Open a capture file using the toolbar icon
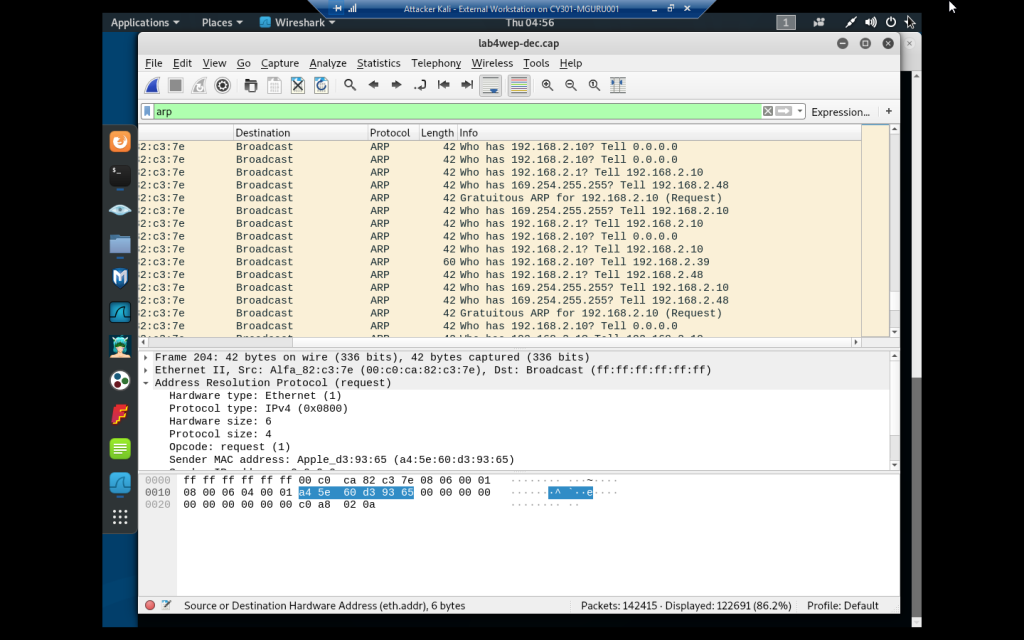 (x=250, y=86)
